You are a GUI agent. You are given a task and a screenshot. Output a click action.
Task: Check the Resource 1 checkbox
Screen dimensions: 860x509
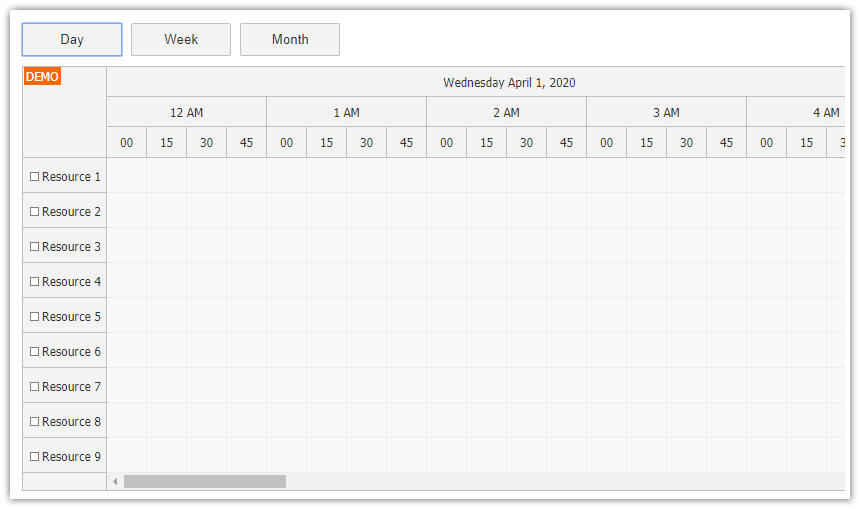pyautogui.click(x=35, y=177)
